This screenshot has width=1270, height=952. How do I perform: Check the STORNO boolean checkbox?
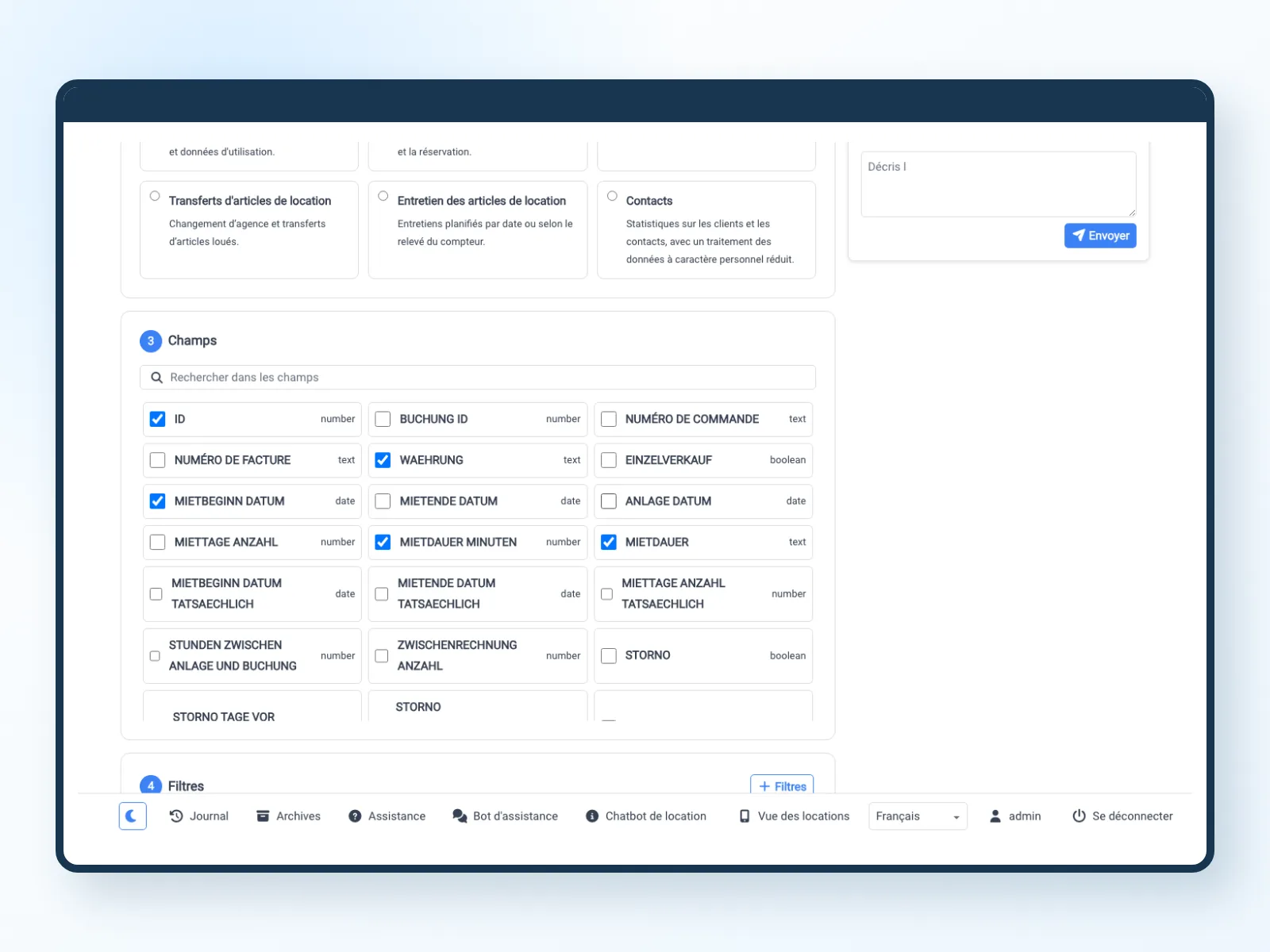tap(609, 655)
